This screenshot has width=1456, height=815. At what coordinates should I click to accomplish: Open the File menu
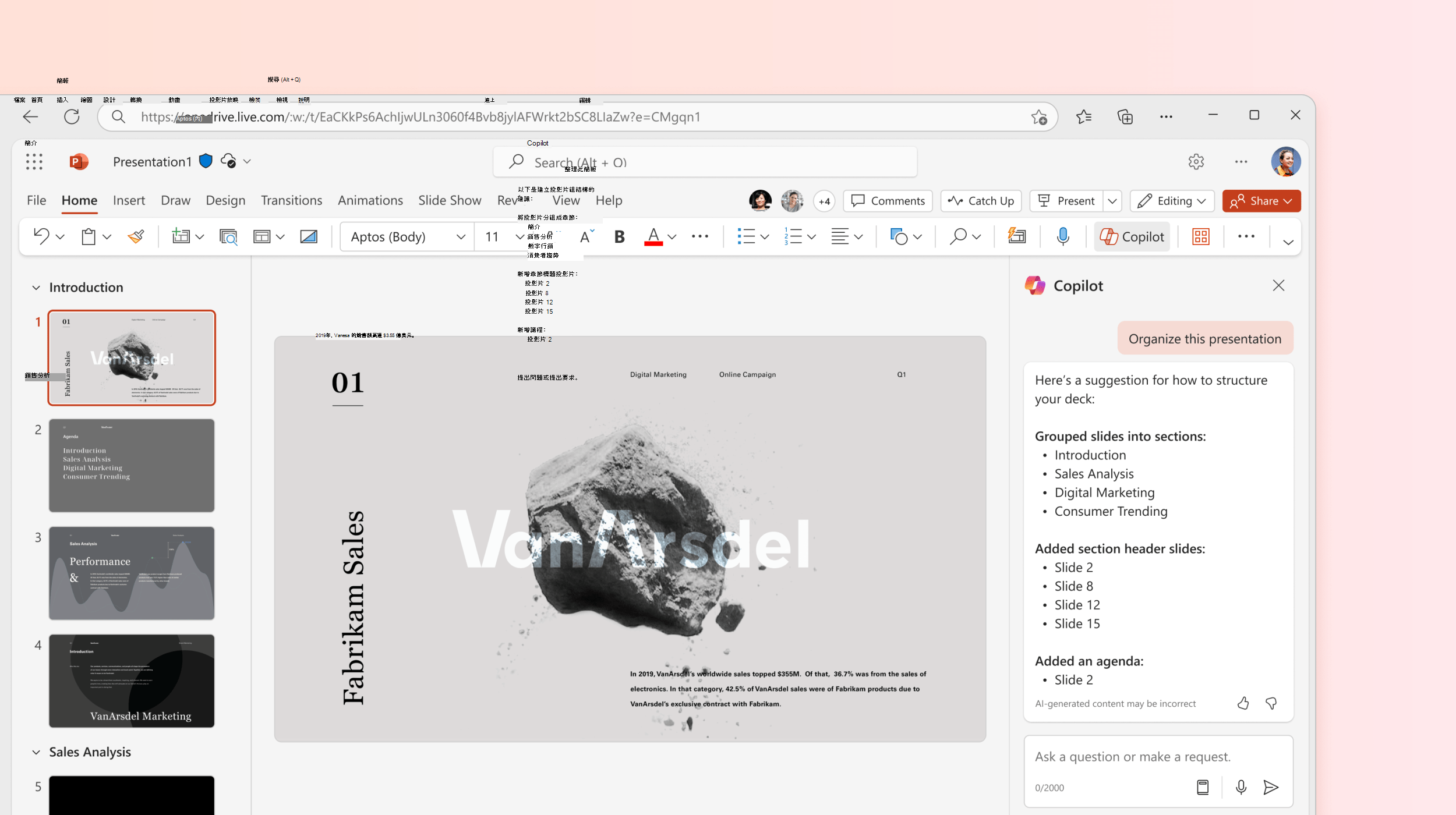click(36, 200)
